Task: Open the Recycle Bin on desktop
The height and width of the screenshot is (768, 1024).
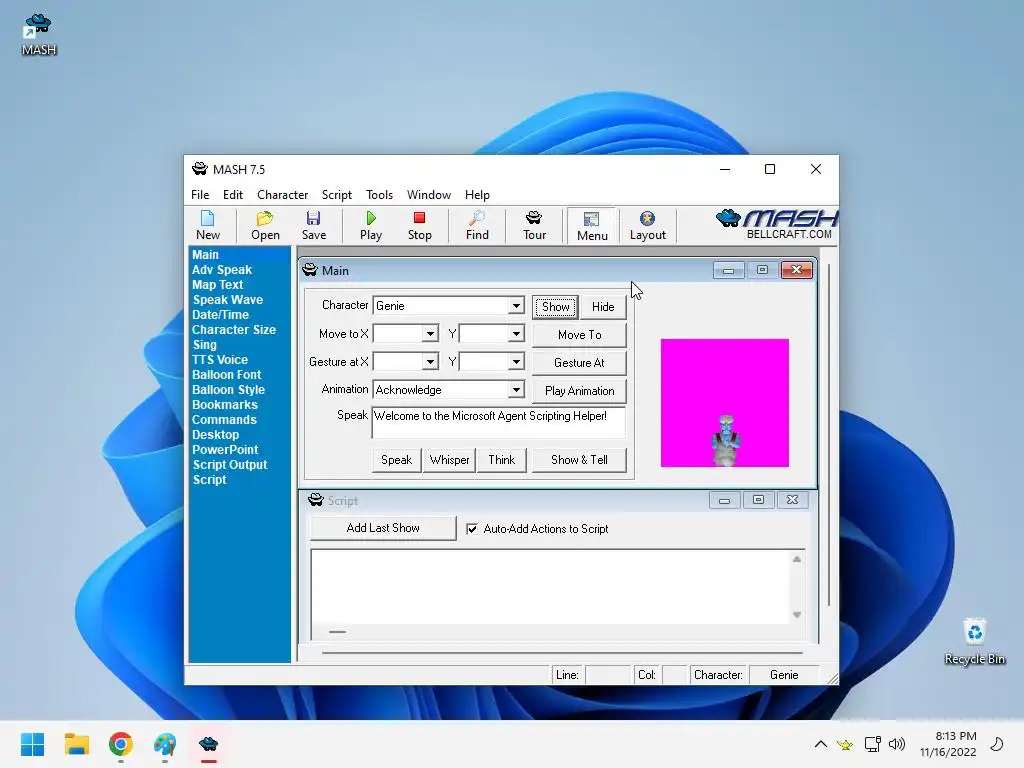Action: (x=974, y=641)
